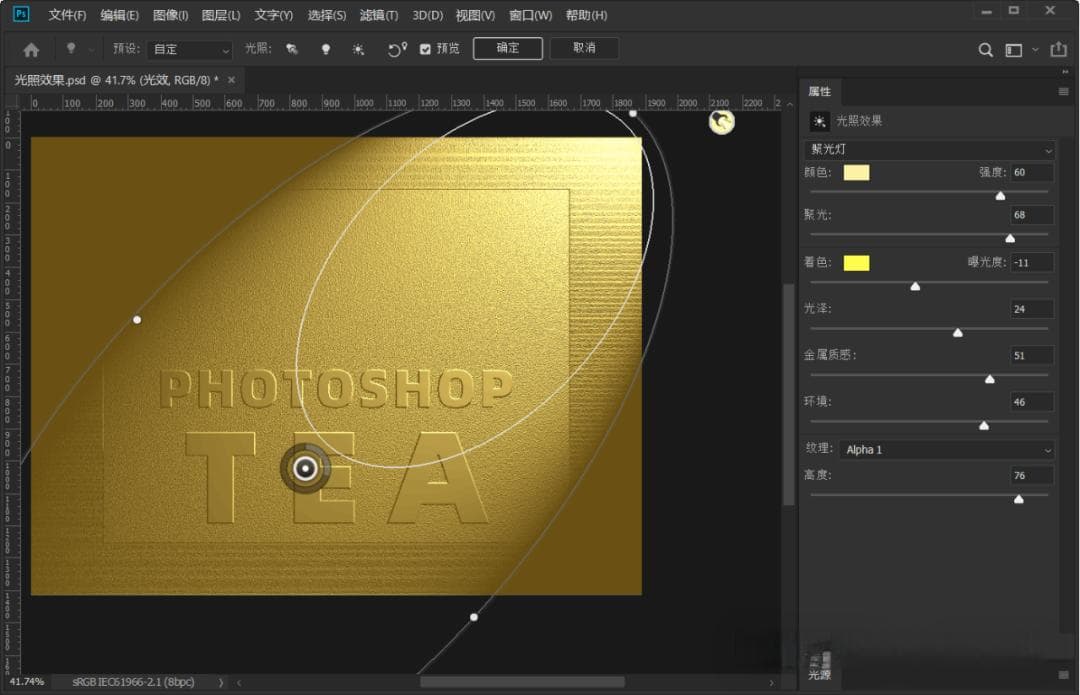Open the status bar info arrow
This screenshot has height=695, width=1080.
[221, 683]
